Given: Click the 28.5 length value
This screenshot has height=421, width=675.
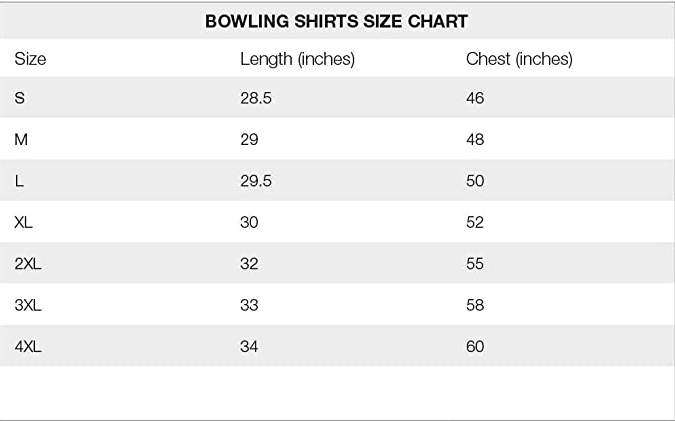Looking at the screenshot, I should [256, 98].
